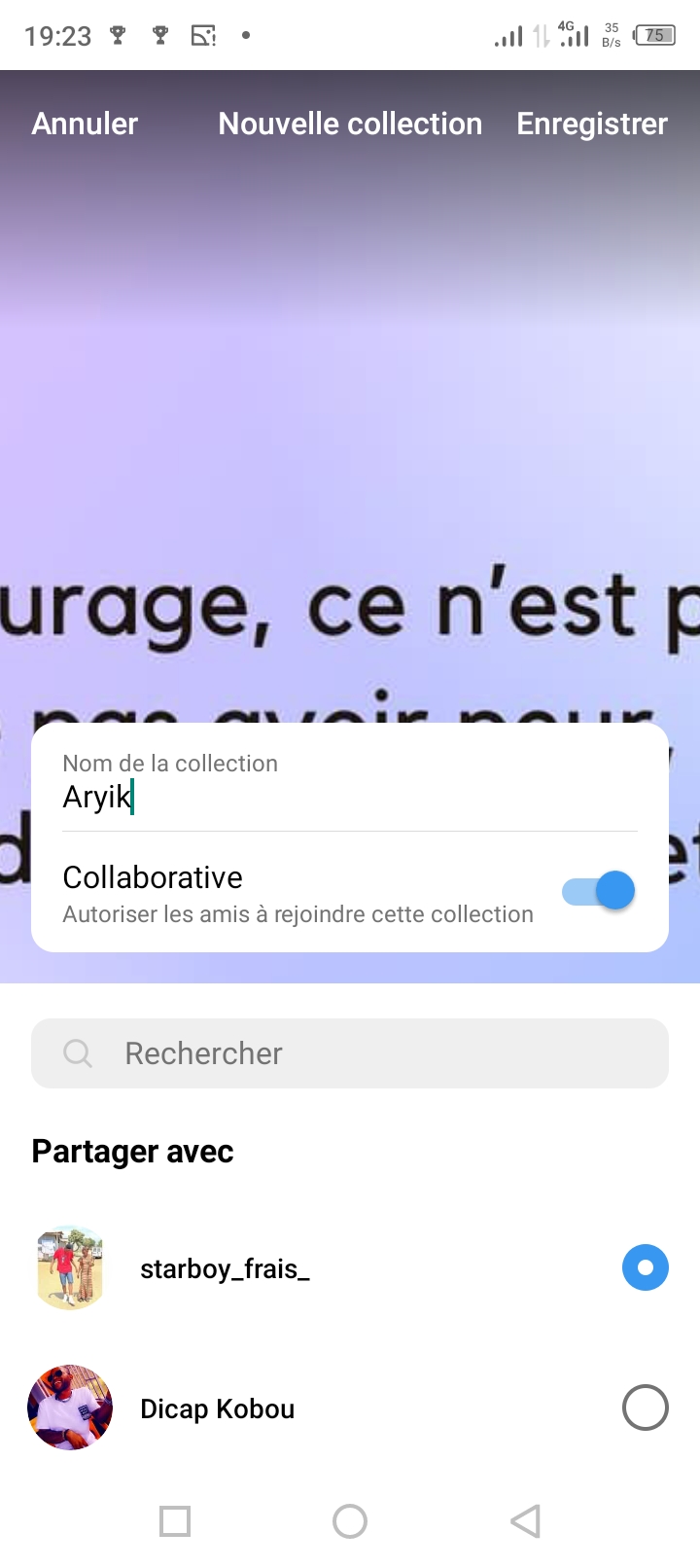Tap the second trophy notification icon
Screen dimensions: 700x1568
160,36
